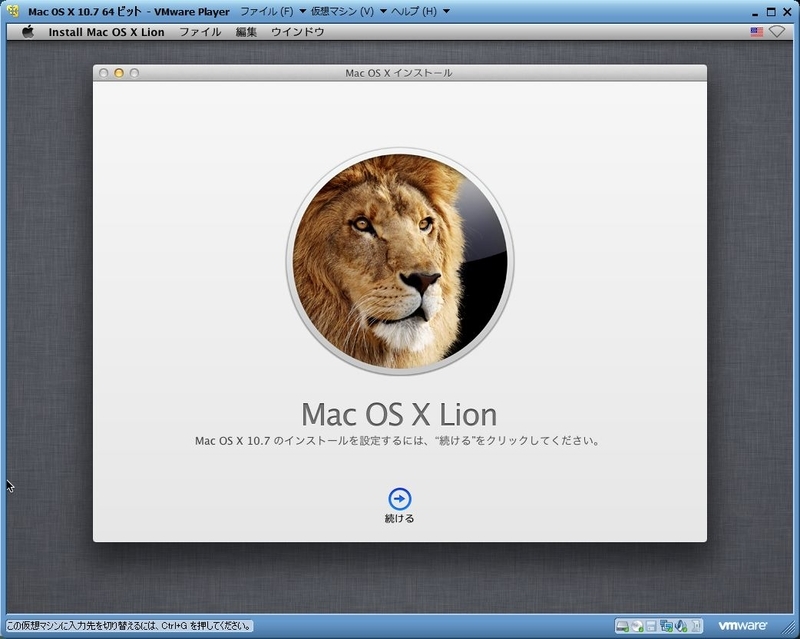The width and height of the screenshot is (800, 639).
Task: Click the VMware floppy drive device icon
Action: 651,626
